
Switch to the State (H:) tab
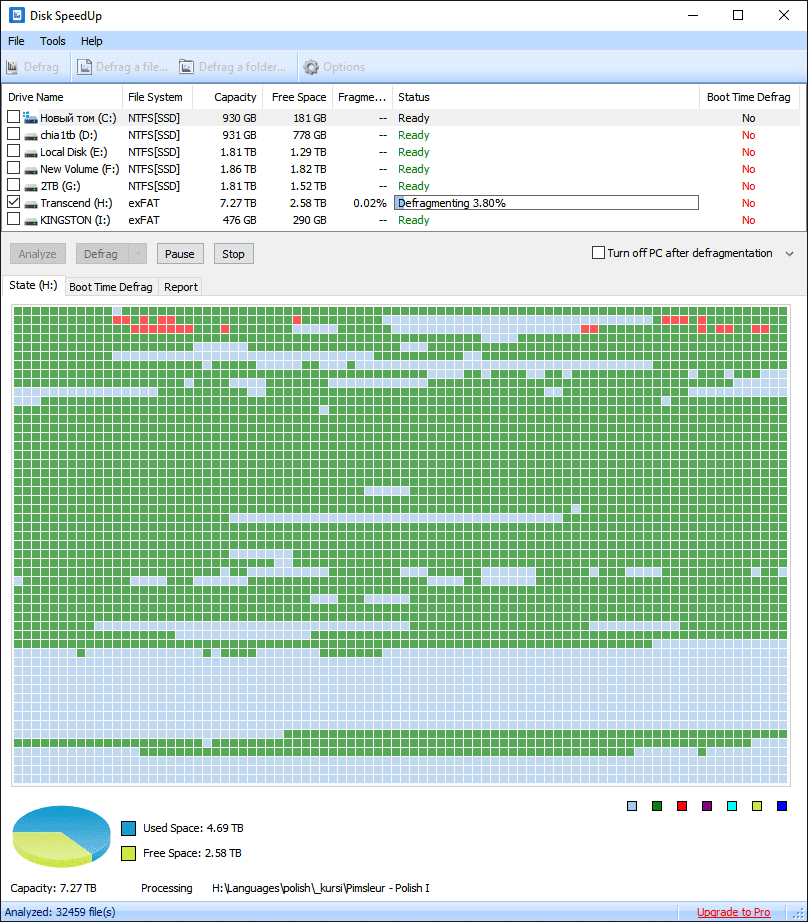pyautogui.click(x=33, y=285)
